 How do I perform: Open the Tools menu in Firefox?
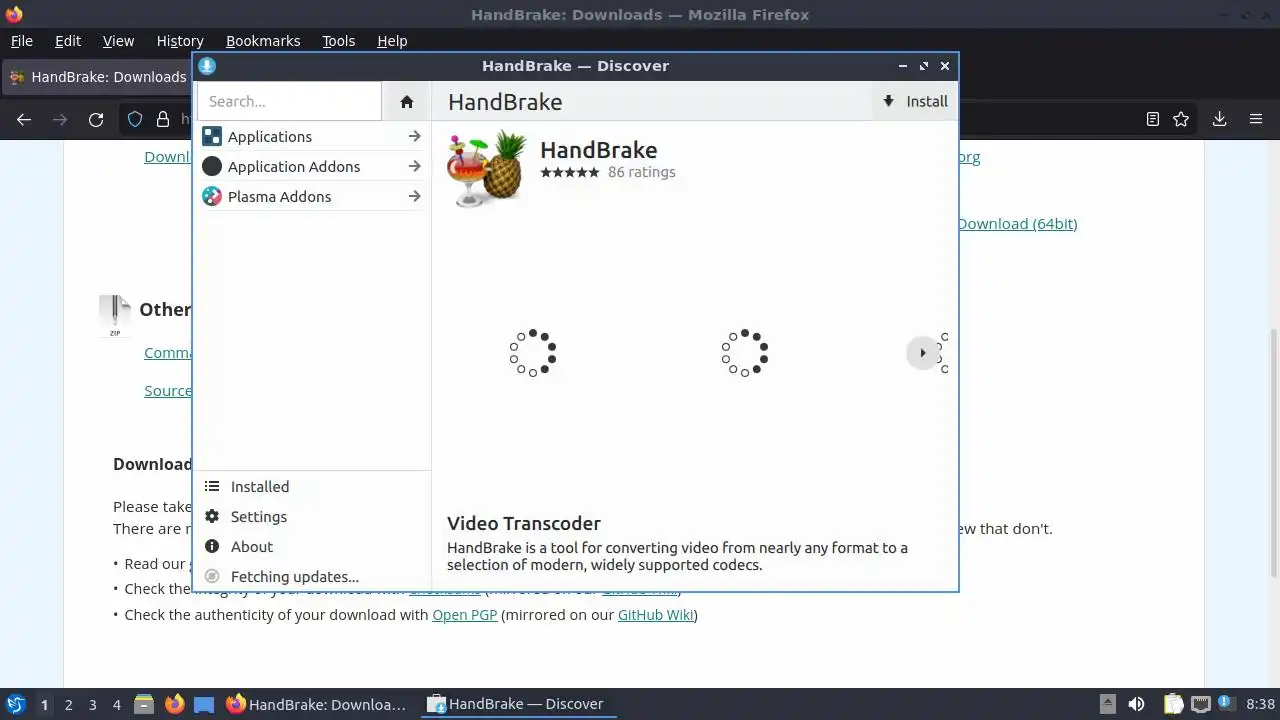pos(338,41)
